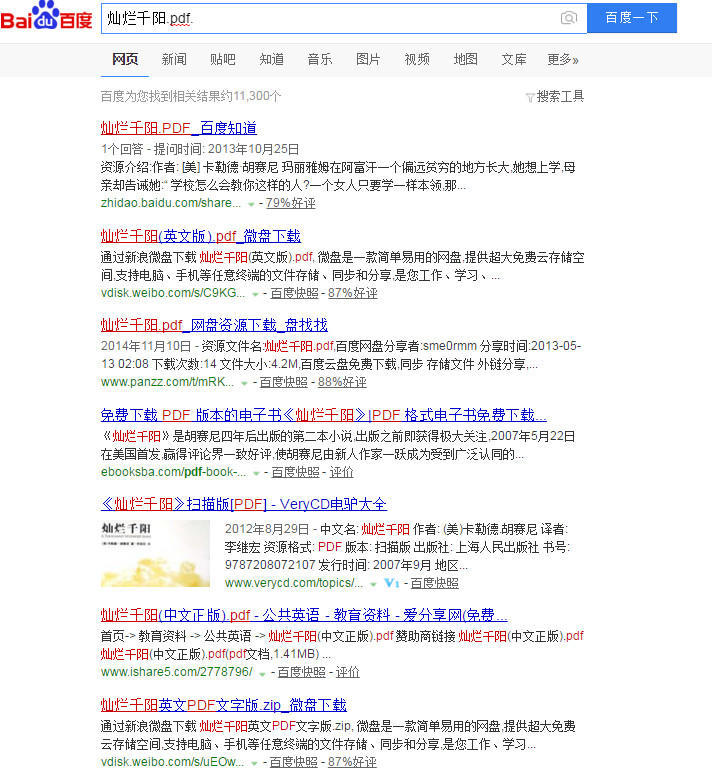Expand arrow beside www.ishare5.com URL
This screenshot has height=776, width=712.
(x=262, y=673)
